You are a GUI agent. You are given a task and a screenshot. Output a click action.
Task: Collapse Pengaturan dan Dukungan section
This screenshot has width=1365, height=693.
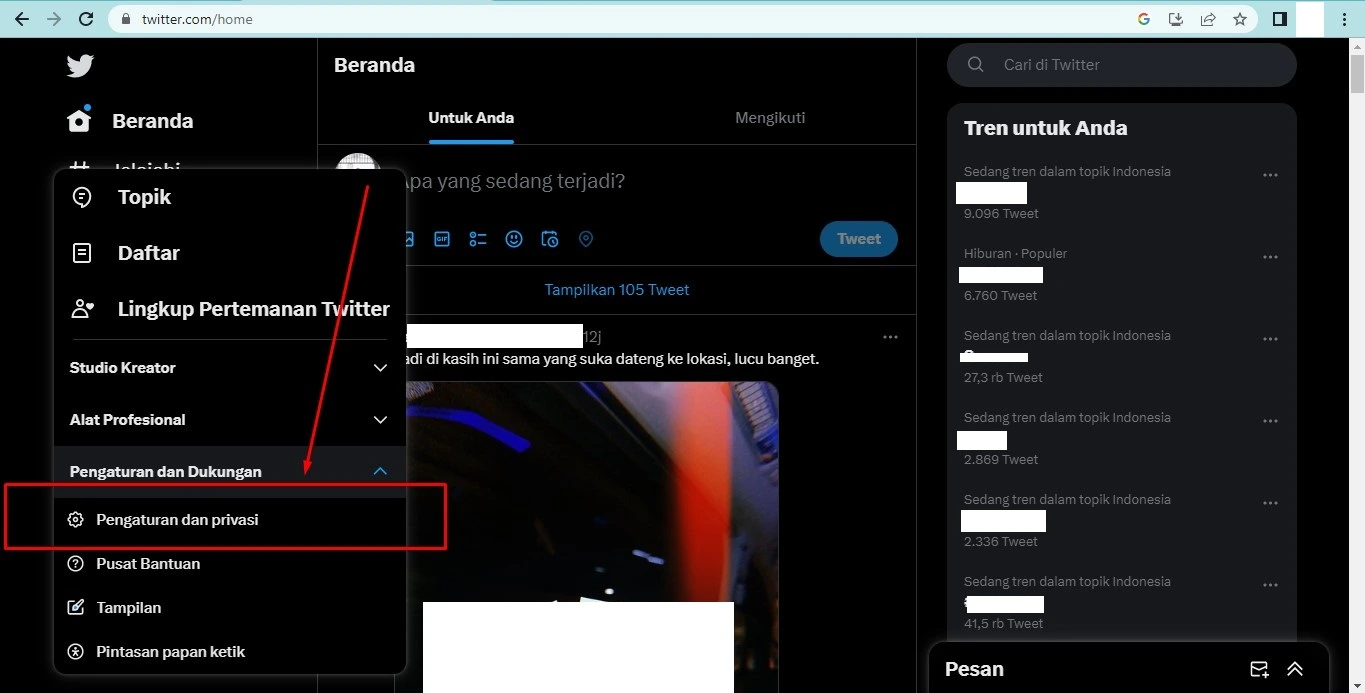click(x=230, y=472)
